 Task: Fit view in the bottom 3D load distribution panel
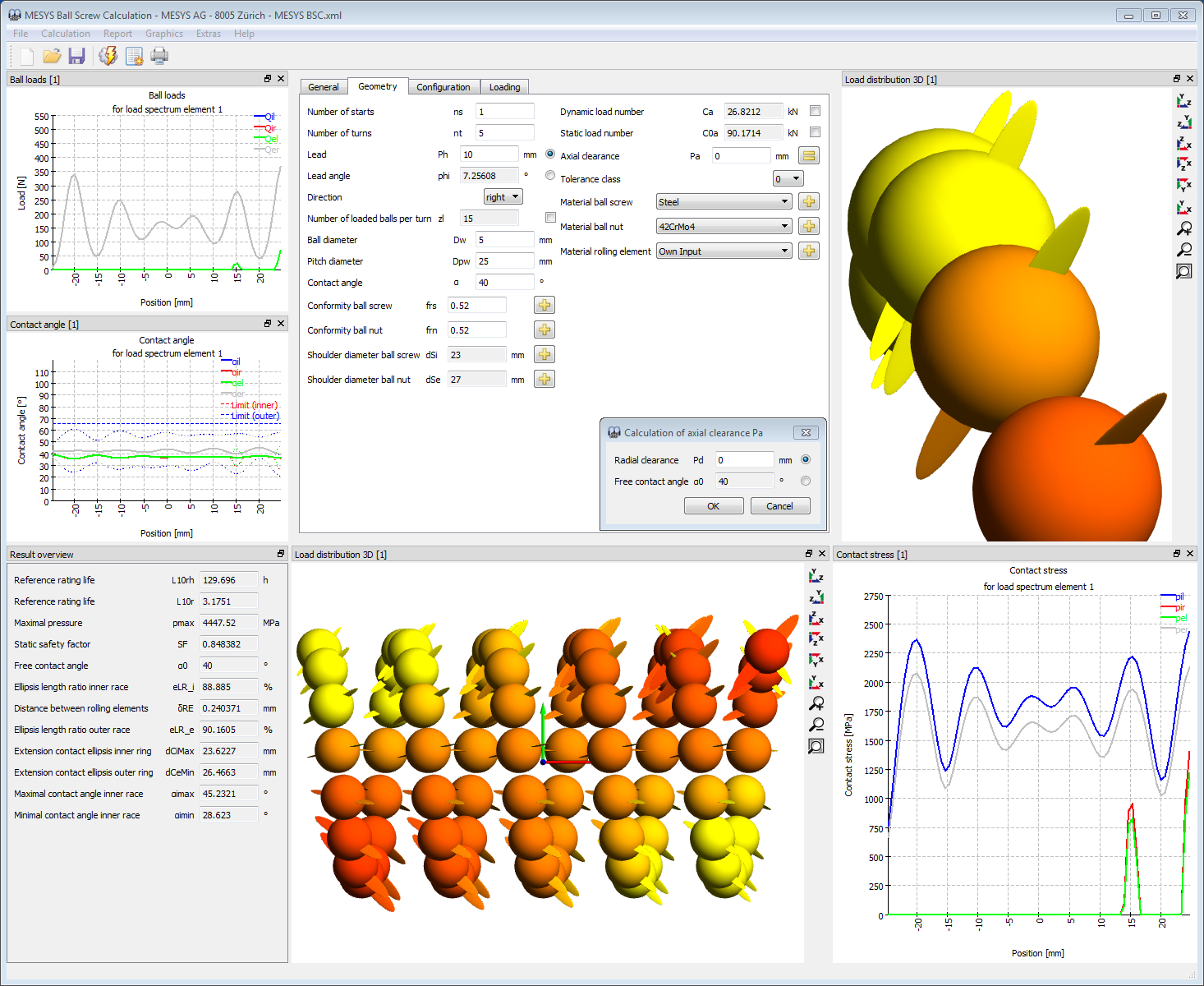pos(816,747)
